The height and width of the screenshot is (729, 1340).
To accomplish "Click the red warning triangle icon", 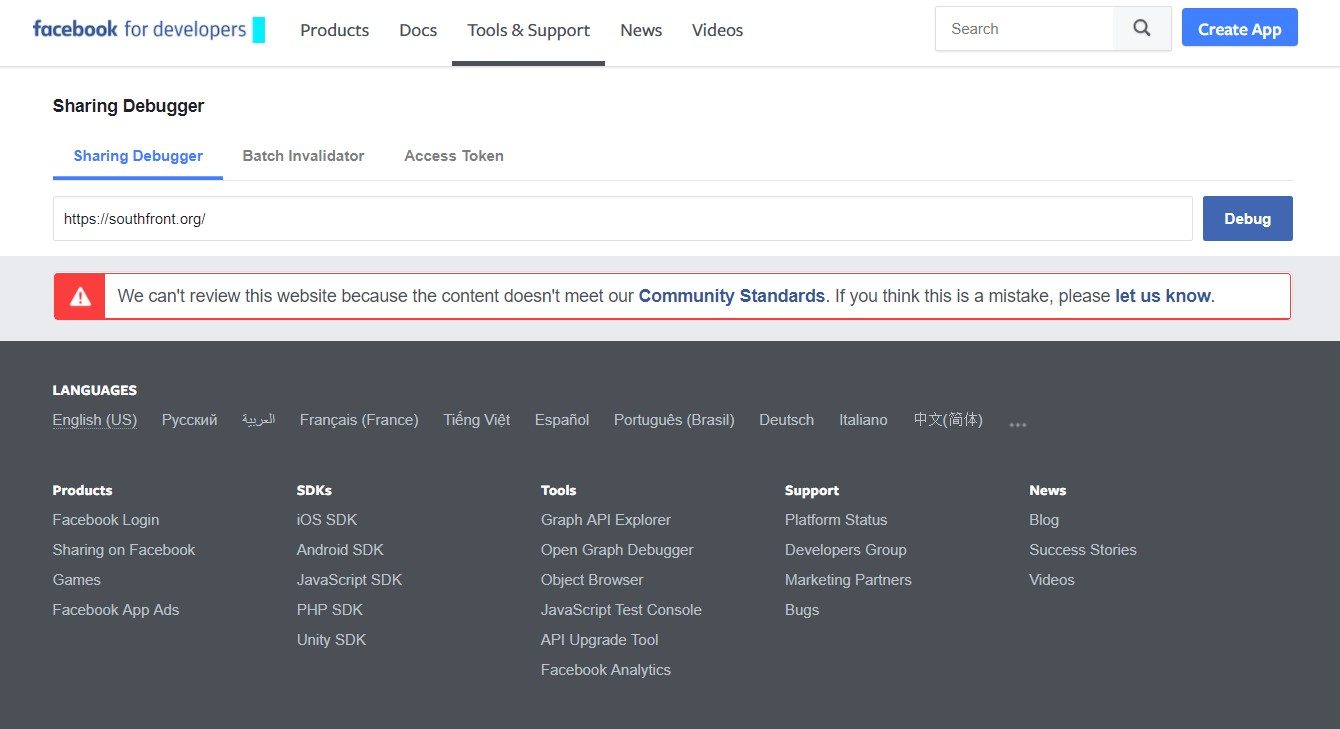I will click(x=80, y=296).
